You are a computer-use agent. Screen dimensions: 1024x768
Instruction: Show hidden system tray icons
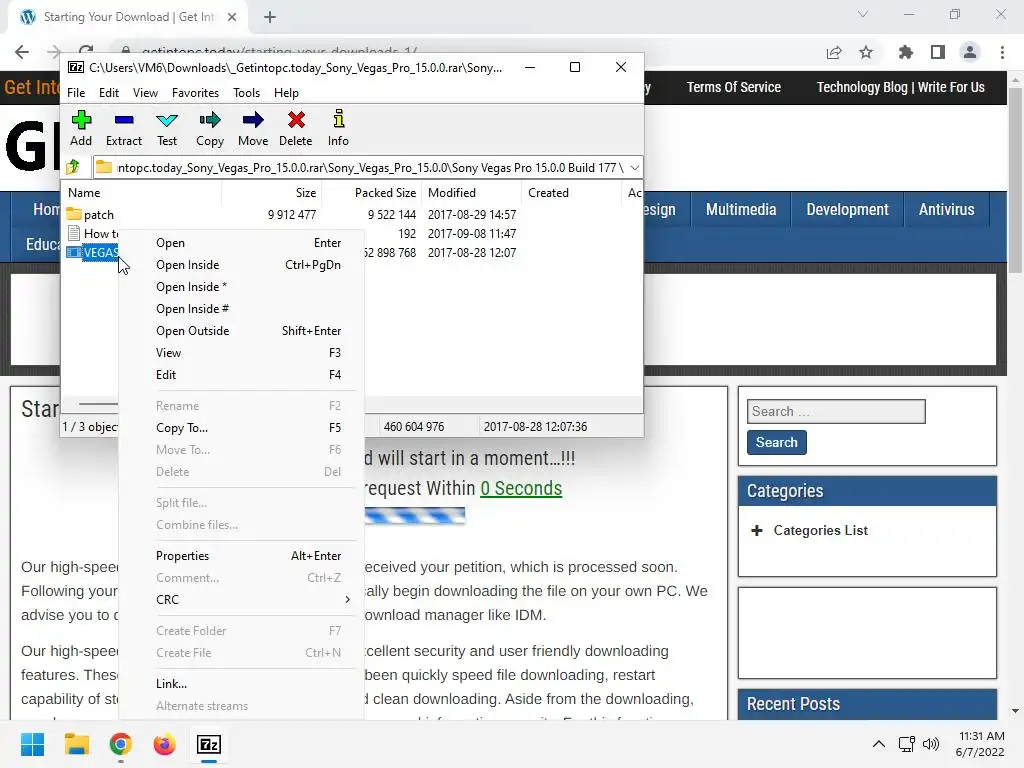pyautogui.click(x=879, y=744)
